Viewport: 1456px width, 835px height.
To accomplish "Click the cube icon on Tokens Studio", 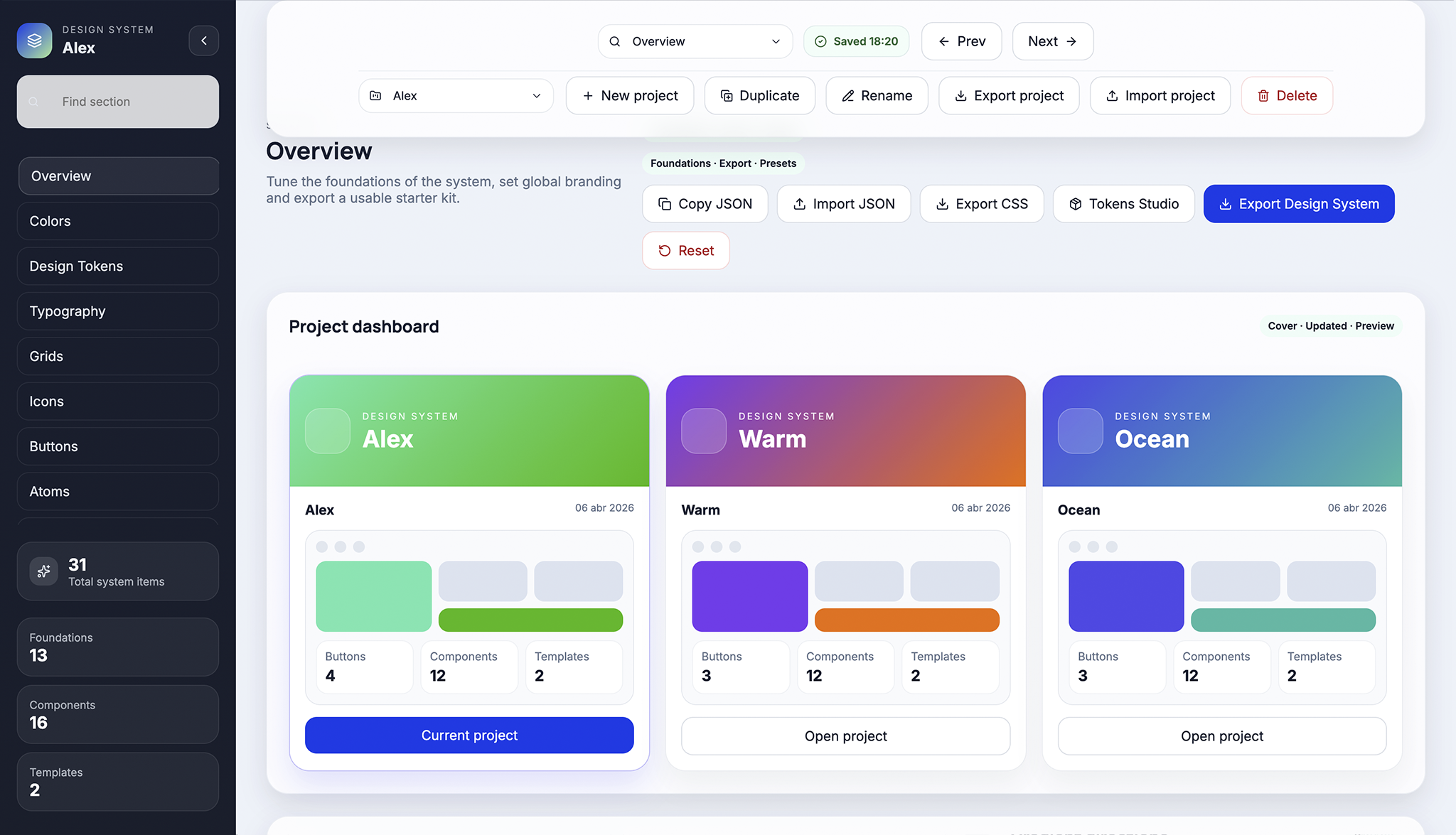I will 1075,204.
